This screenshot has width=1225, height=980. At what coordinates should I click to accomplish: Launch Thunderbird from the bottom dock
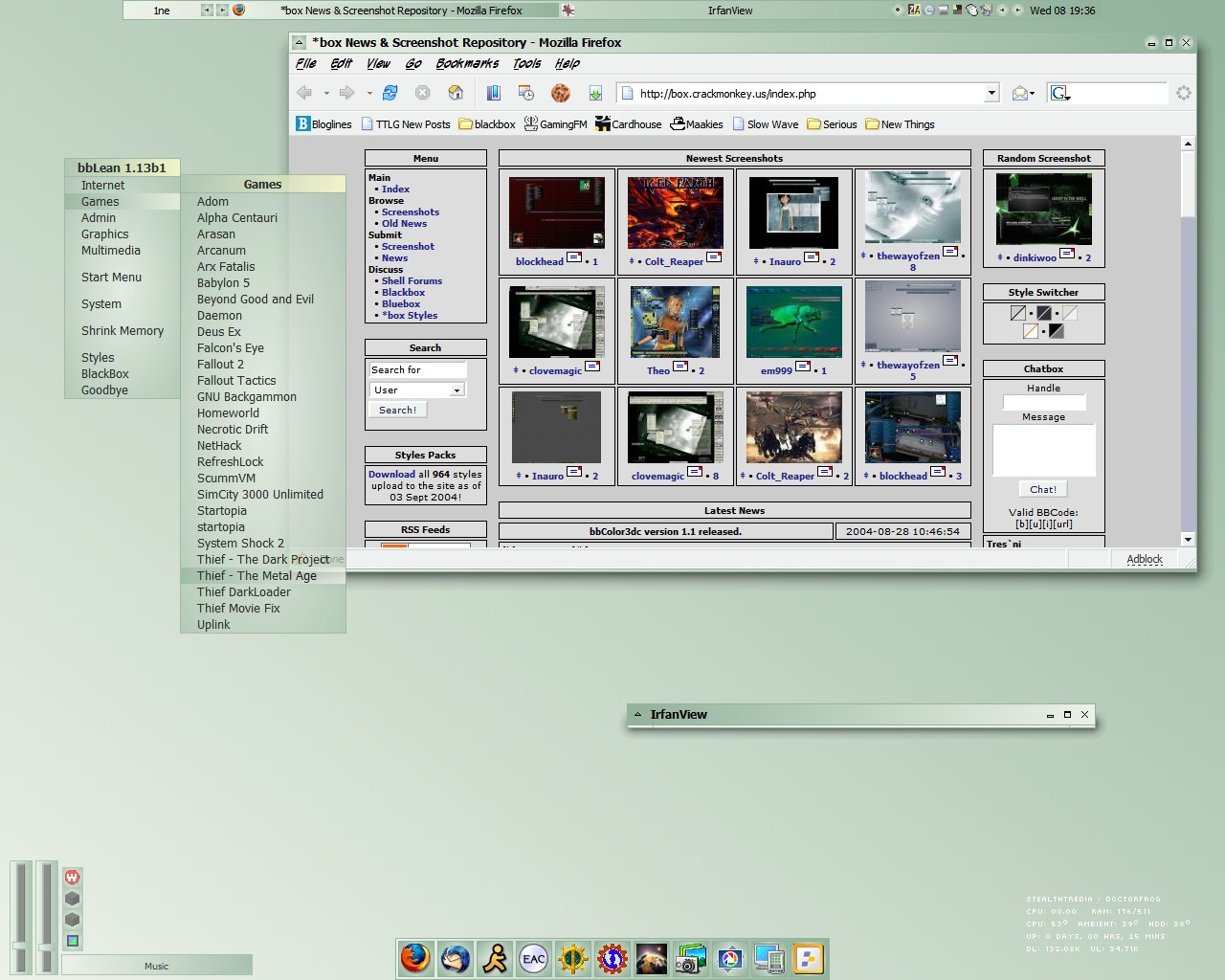[456, 958]
